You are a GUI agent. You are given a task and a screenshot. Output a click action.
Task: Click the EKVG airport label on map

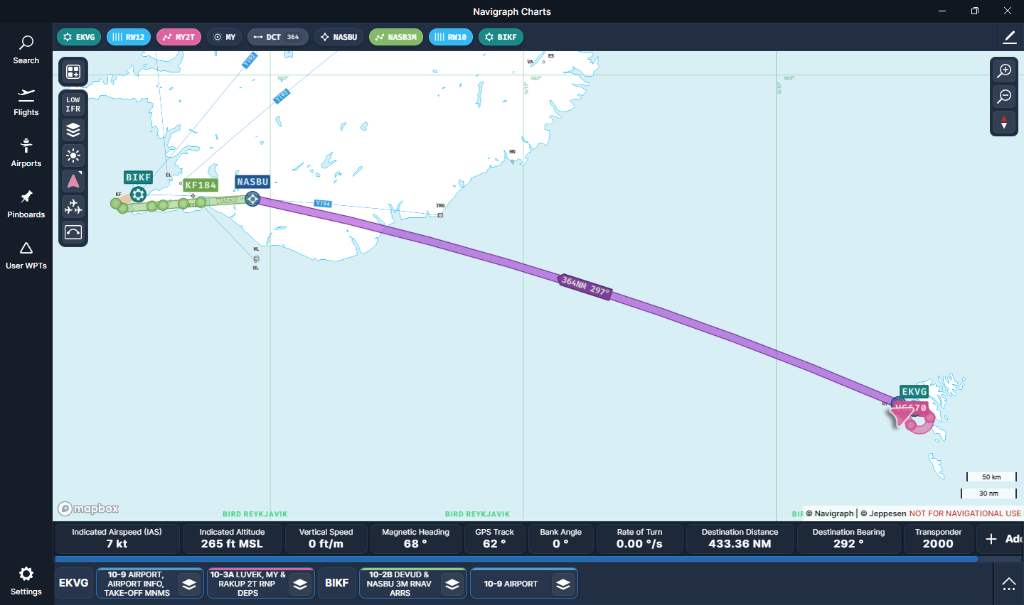pyautogui.click(x=914, y=391)
